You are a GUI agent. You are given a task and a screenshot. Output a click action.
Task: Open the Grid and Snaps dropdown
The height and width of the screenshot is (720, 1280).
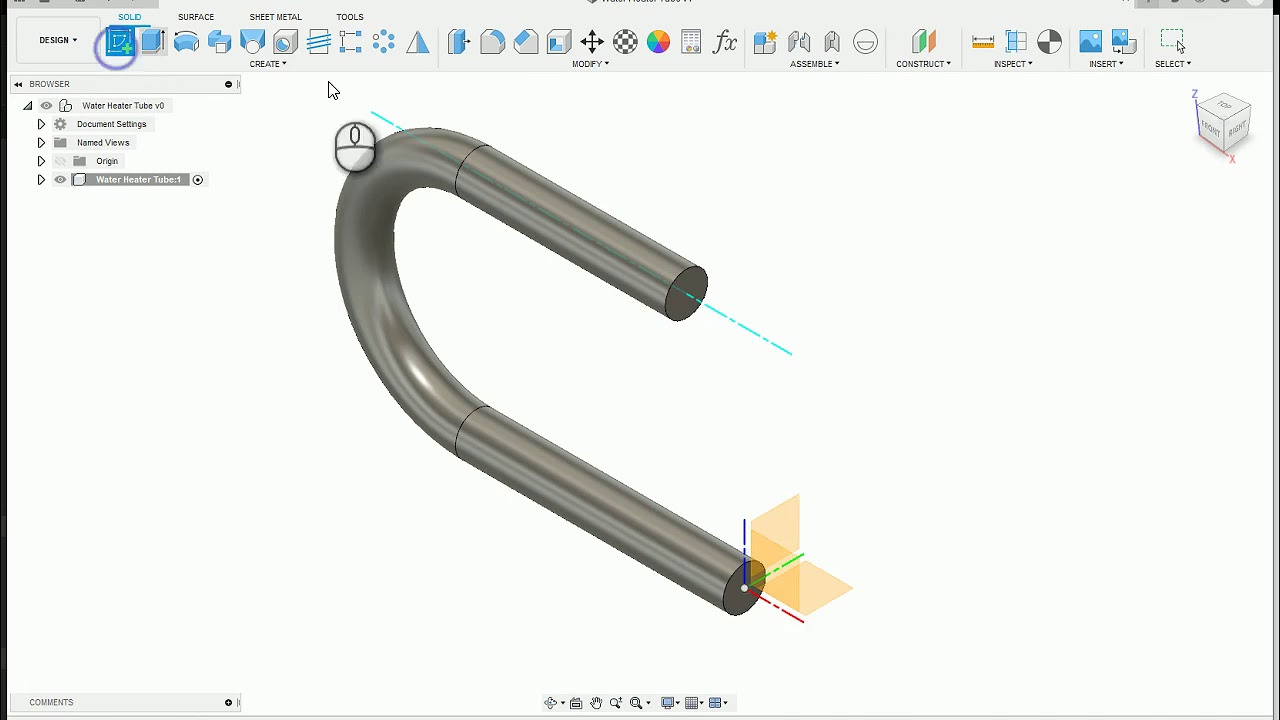point(694,703)
